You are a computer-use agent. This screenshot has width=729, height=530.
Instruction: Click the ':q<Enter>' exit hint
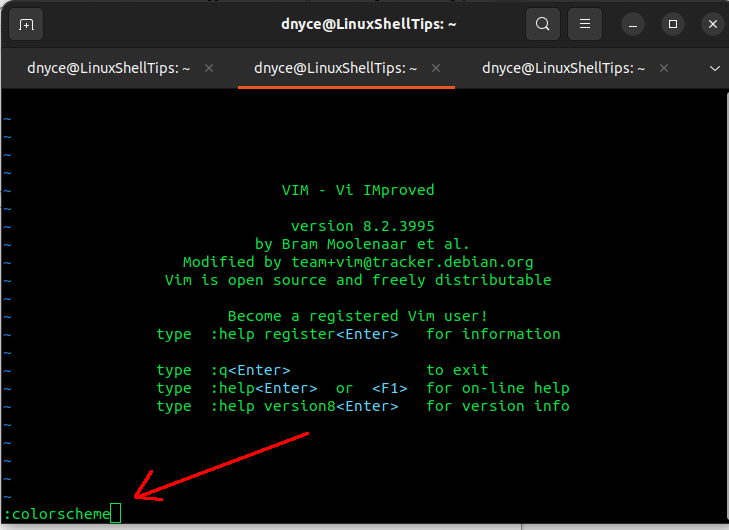click(x=251, y=371)
